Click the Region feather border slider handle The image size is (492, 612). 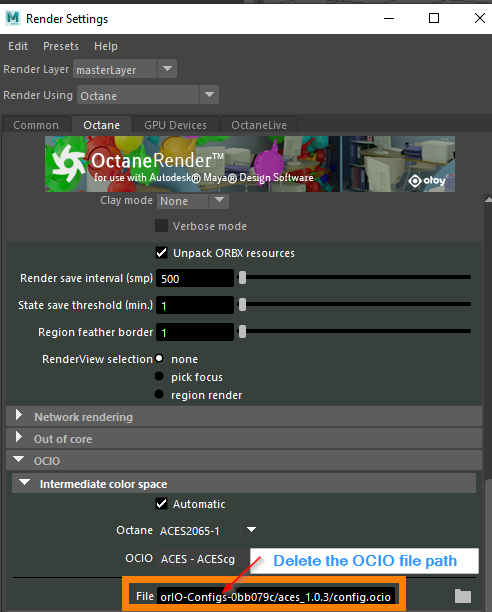point(242,331)
